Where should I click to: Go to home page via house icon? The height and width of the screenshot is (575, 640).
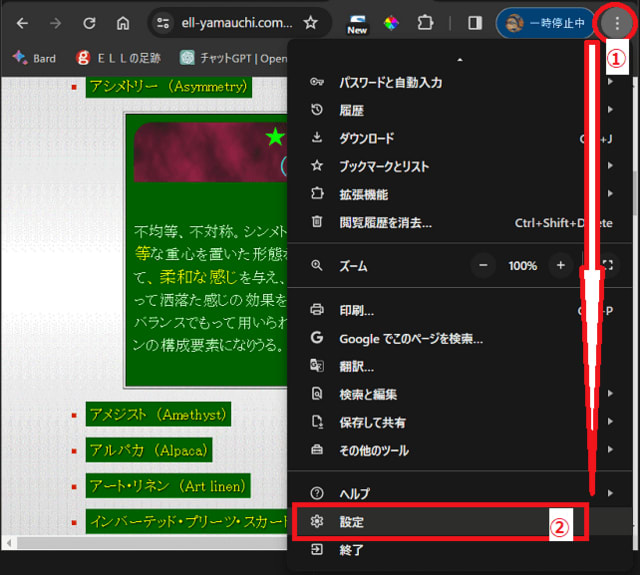pyautogui.click(x=122, y=23)
